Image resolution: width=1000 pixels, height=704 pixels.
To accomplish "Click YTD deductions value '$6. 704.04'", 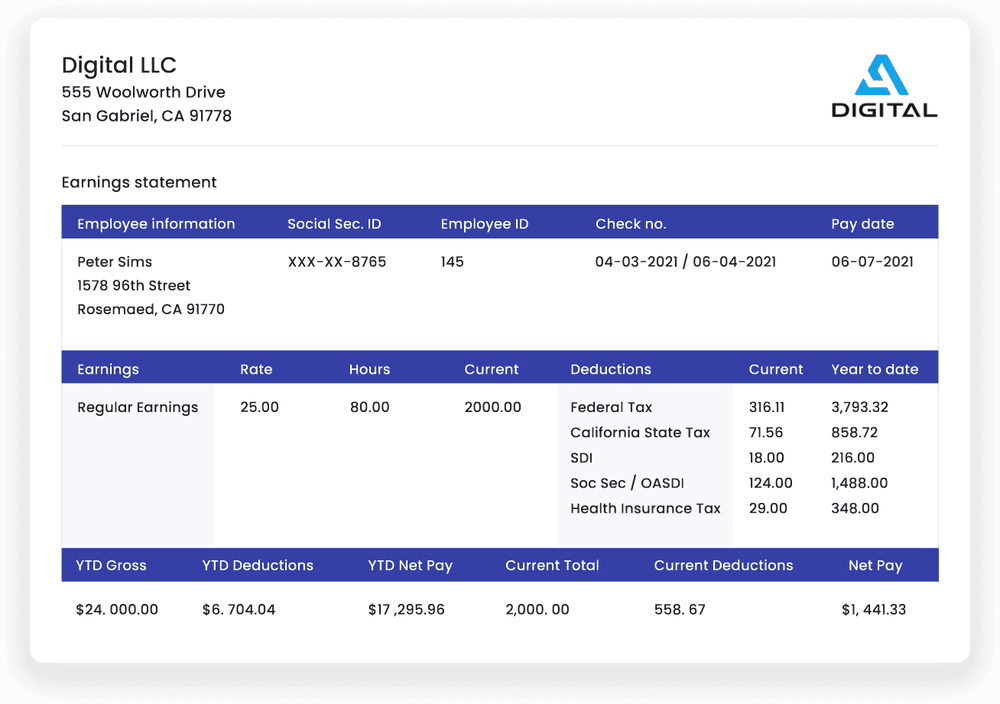I will (239, 610).
